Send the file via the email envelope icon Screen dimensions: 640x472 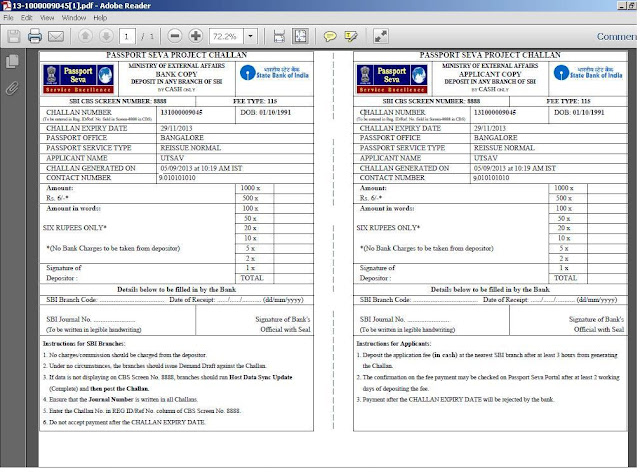(56, 37)
